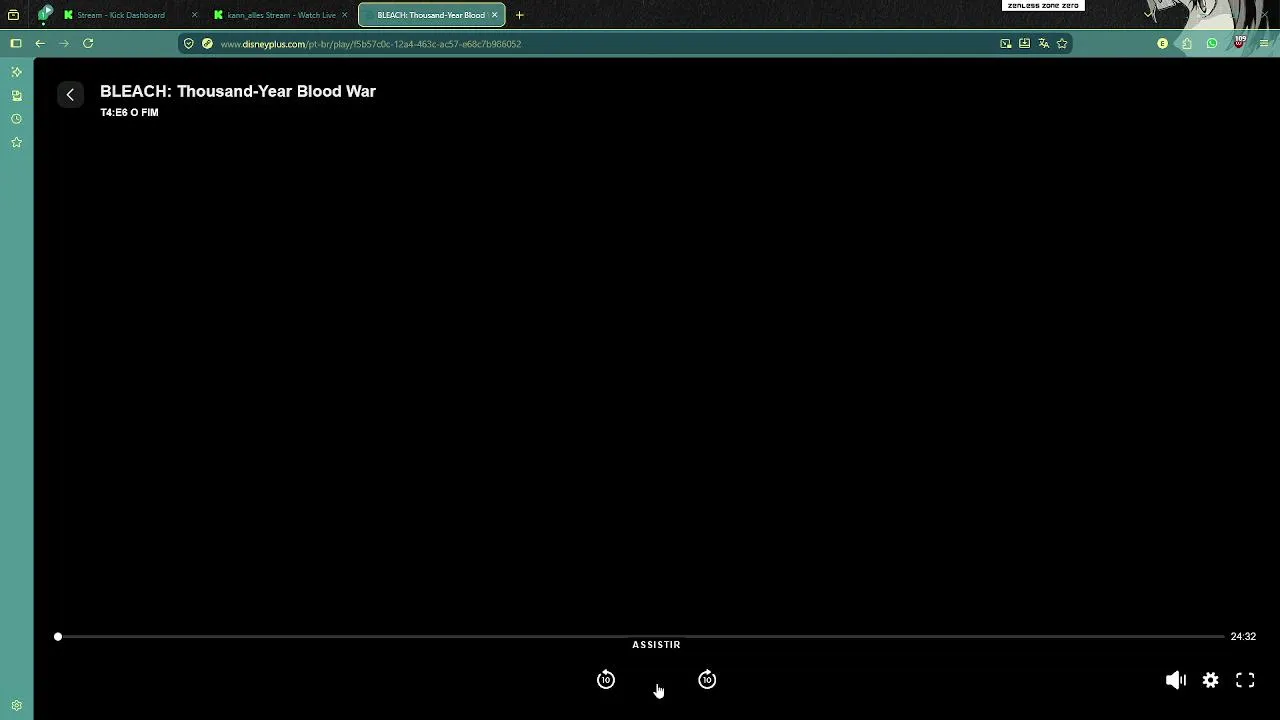Image resolution: width=1280 pixels, height=720 pixels.
Task: Open the site permissions icon beside the shield
Action: click(x=207, y=44)
